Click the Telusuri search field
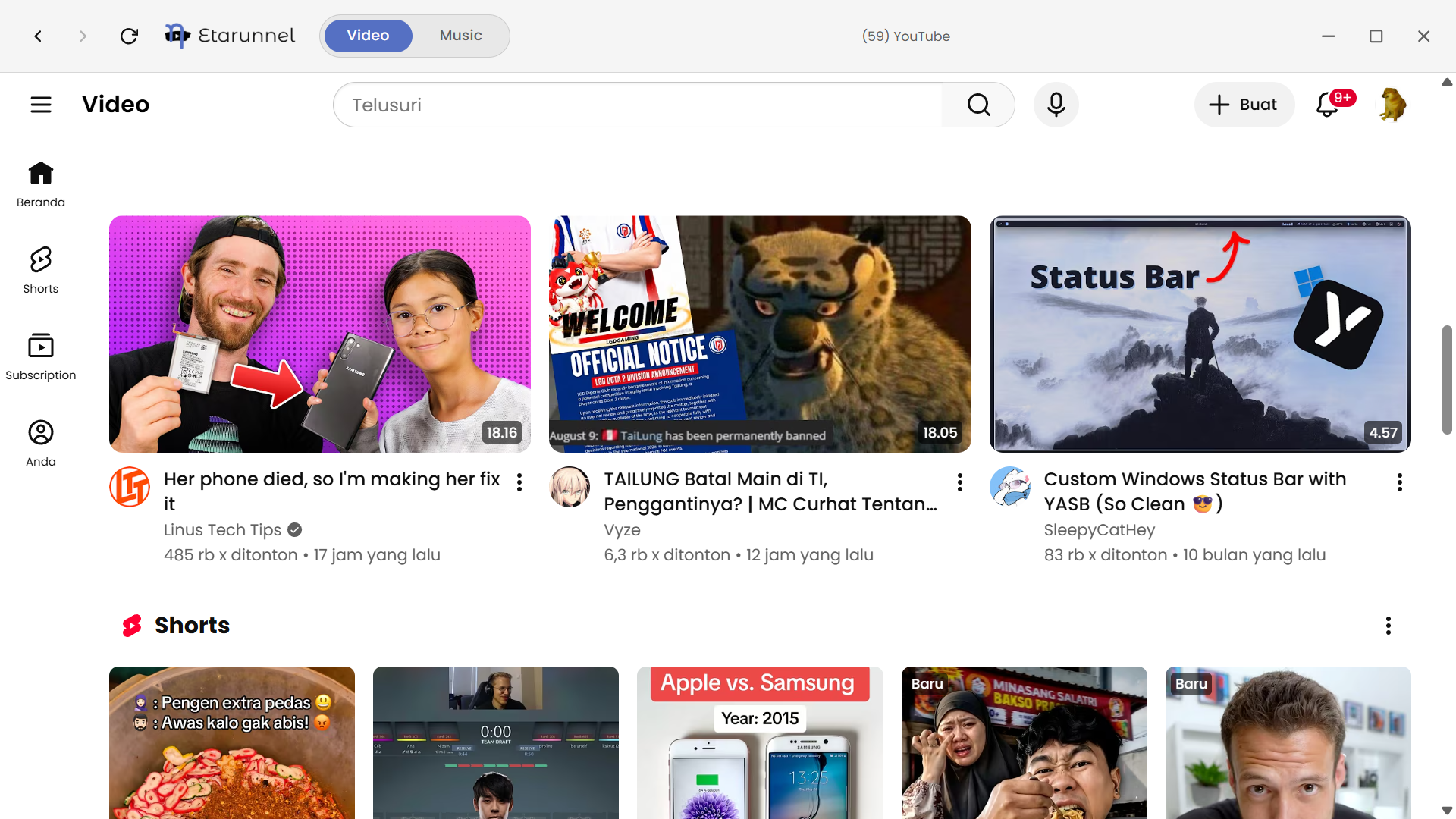This screenshot has width=1456, height=819. 638,105
